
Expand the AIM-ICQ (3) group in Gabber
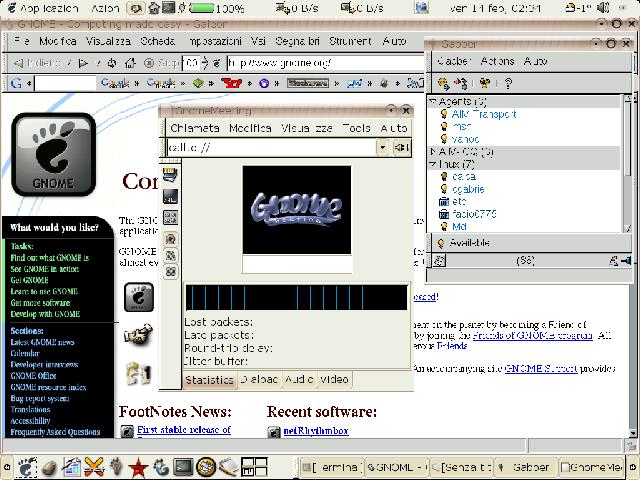point(433,152)
